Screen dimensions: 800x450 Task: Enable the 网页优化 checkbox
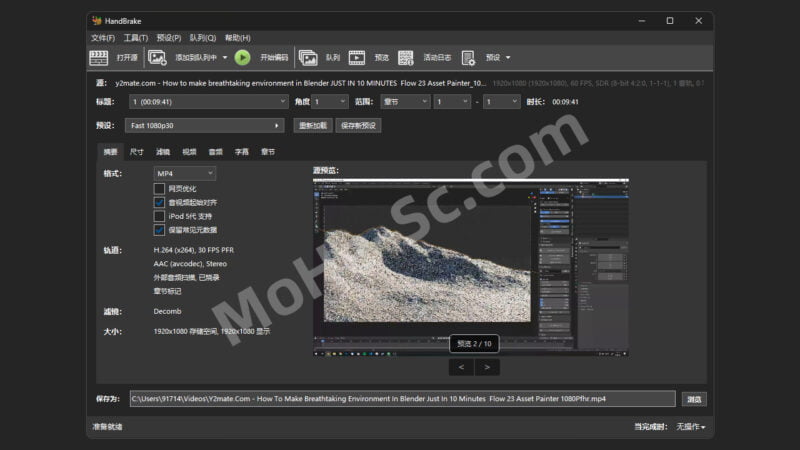(x=159, y=189)
